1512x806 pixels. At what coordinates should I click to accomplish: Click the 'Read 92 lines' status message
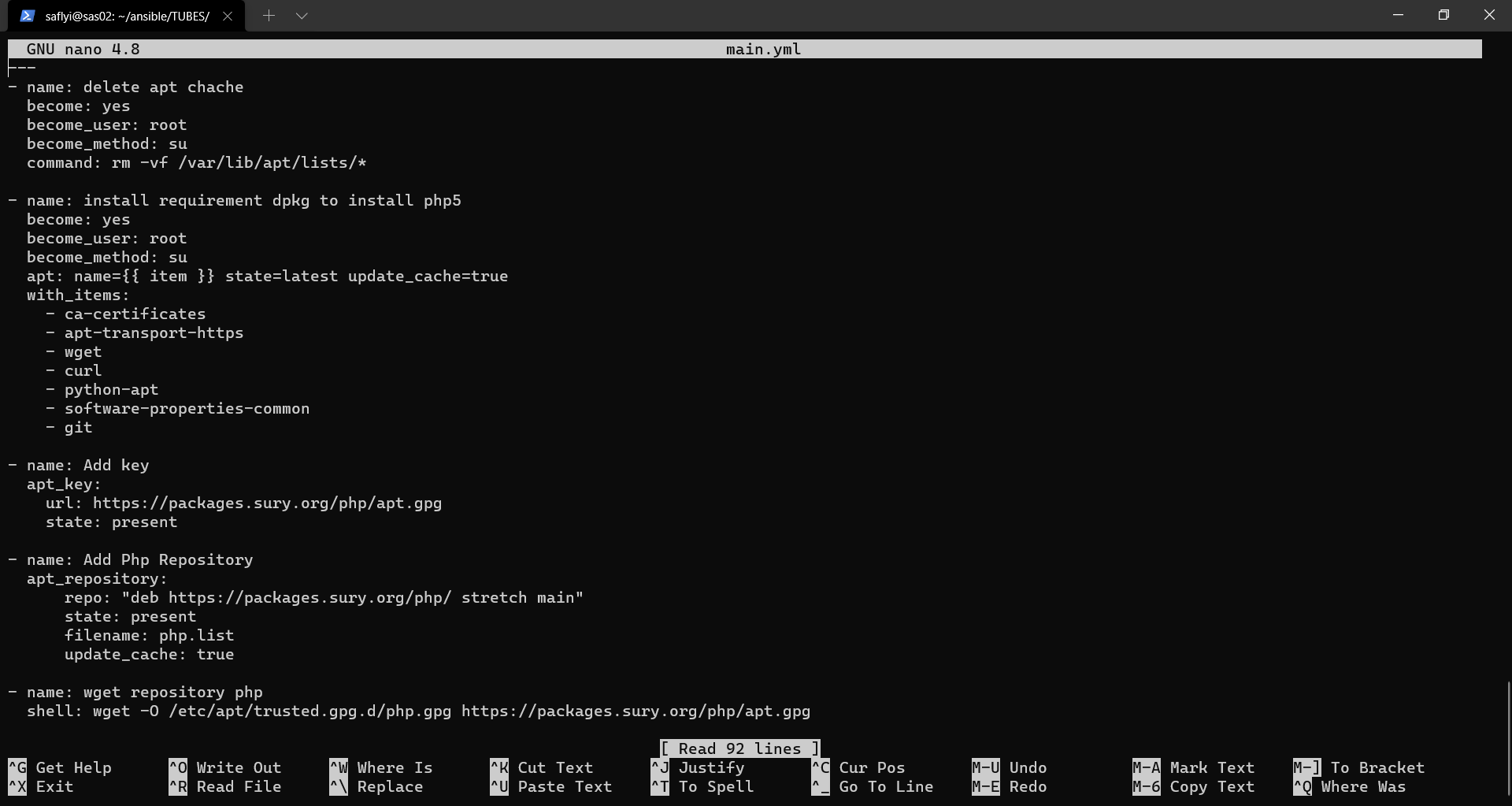(739, 748)
